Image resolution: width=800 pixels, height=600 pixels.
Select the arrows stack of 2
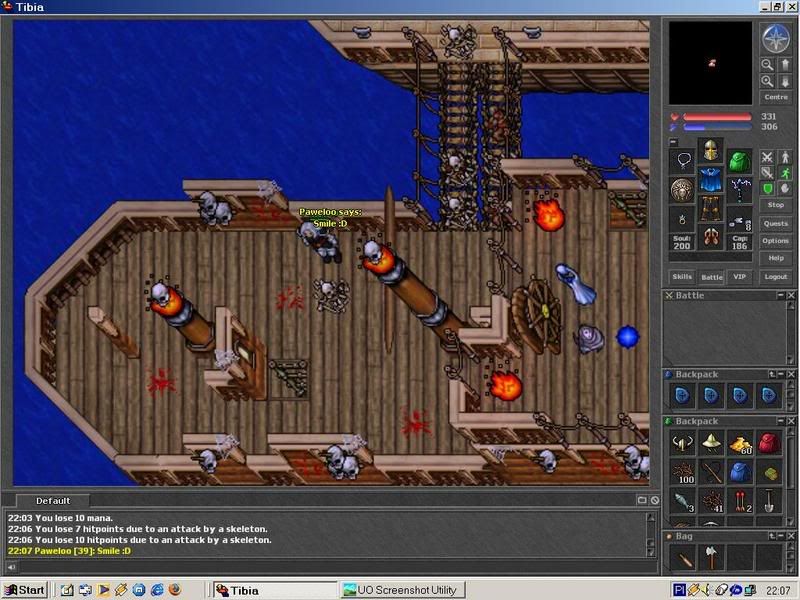click(x=740, y=501)
